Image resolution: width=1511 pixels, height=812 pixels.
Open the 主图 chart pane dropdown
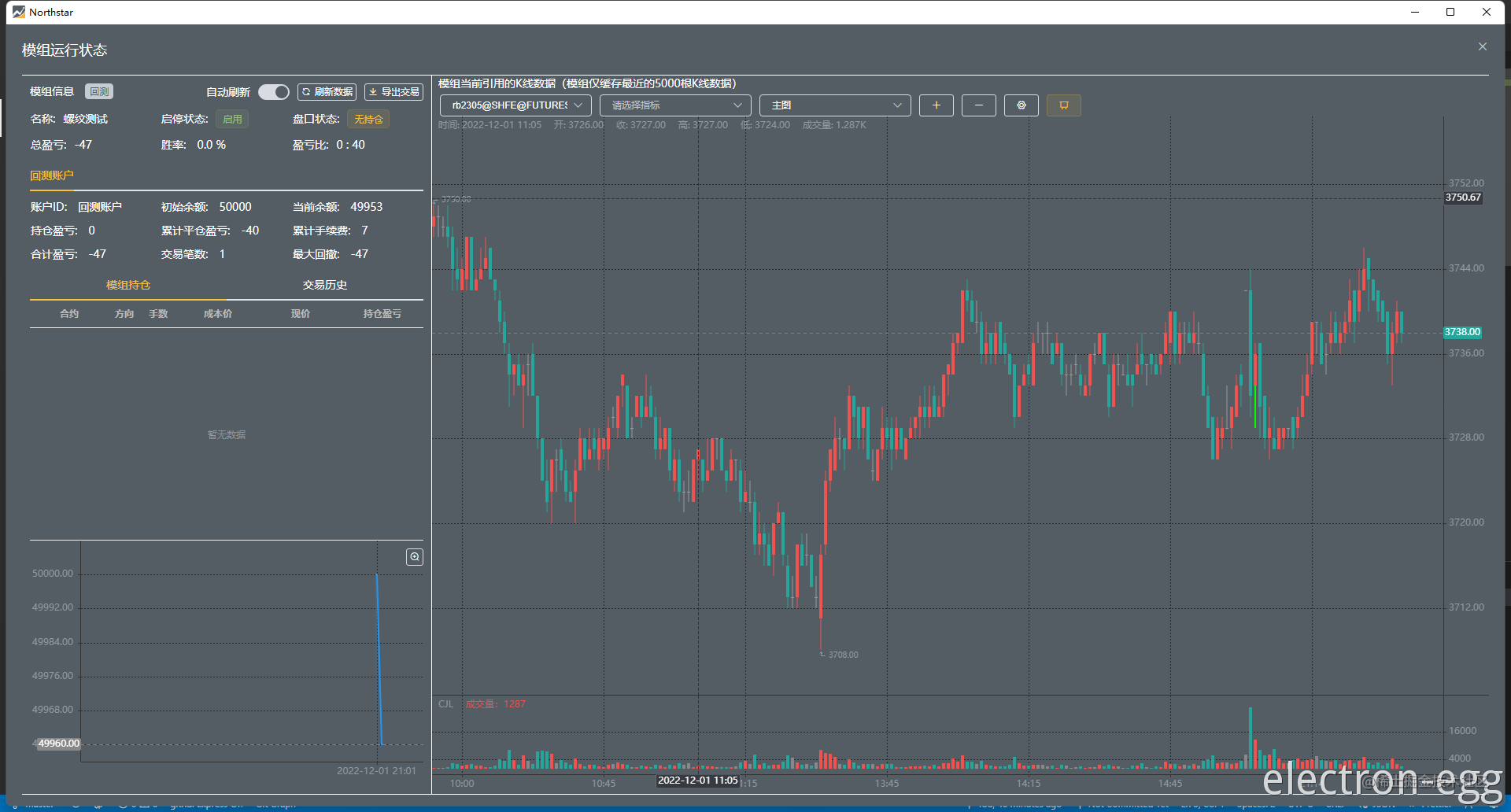(835, 105)
